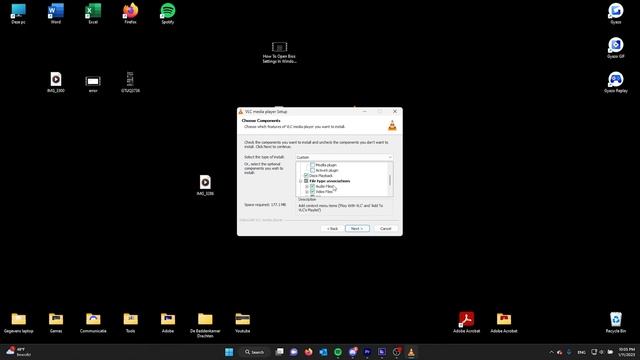640x360 pixels.
Task: Open the taskbar clock and date
Action: point(627,352)
